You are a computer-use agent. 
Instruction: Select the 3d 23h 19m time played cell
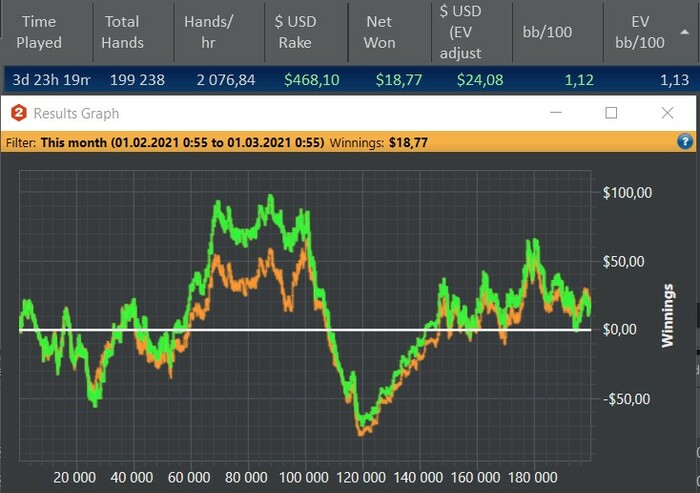pyautogui.click(x=51, y=80)
